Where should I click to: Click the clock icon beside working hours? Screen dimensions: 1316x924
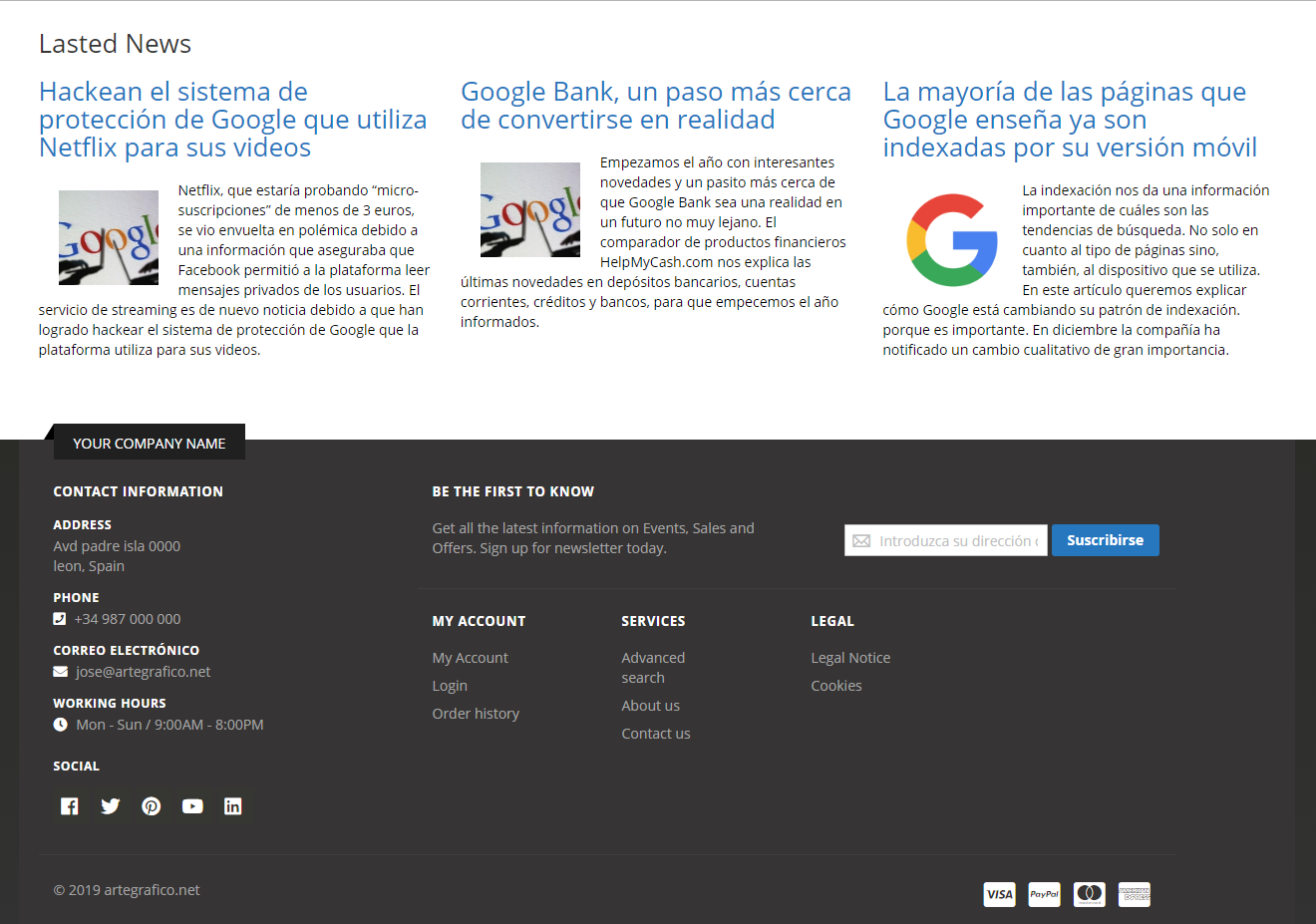pyautogui.click(x=61, y=725)
